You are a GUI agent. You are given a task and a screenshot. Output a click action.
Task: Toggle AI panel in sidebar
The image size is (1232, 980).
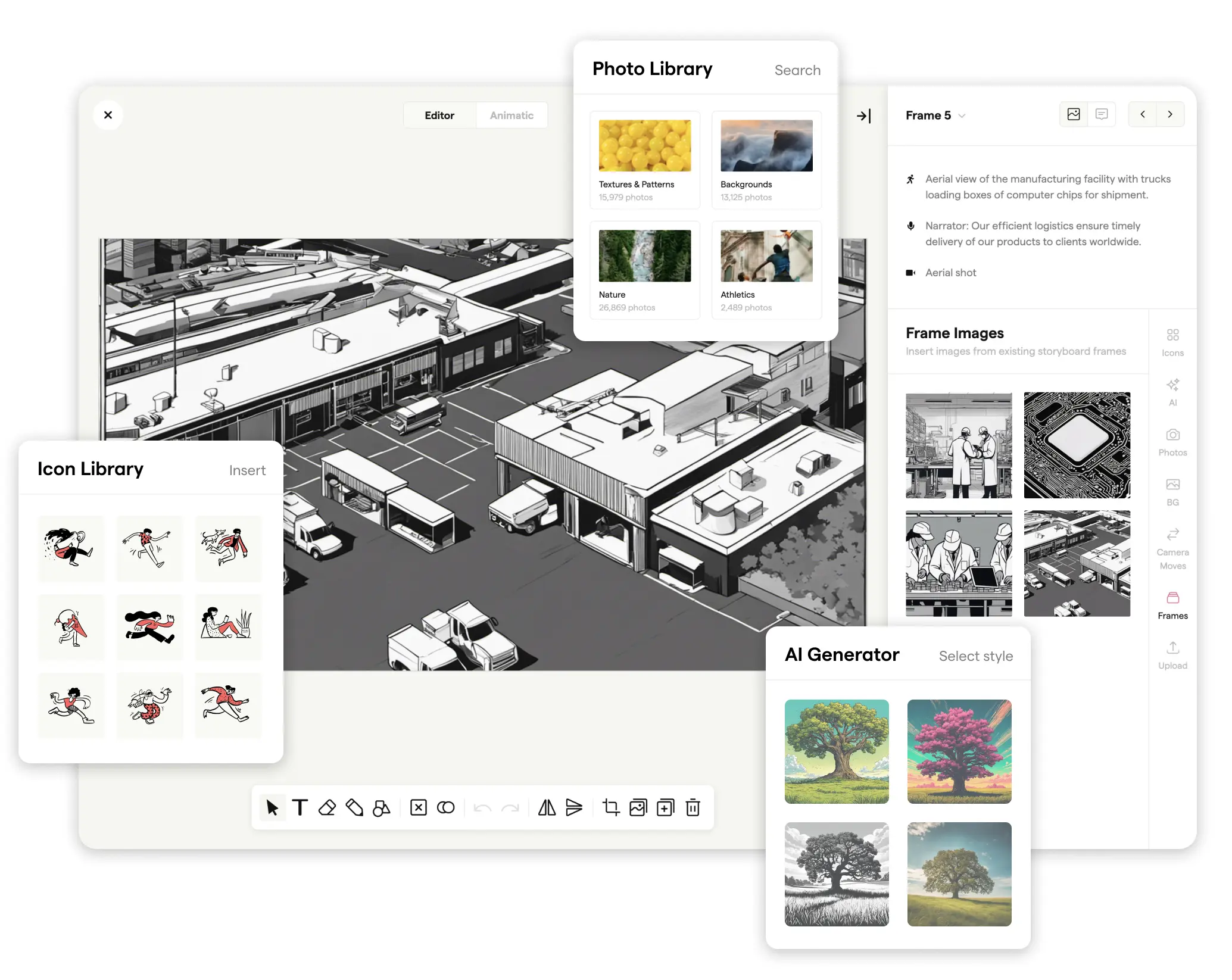coord(1172,392)
